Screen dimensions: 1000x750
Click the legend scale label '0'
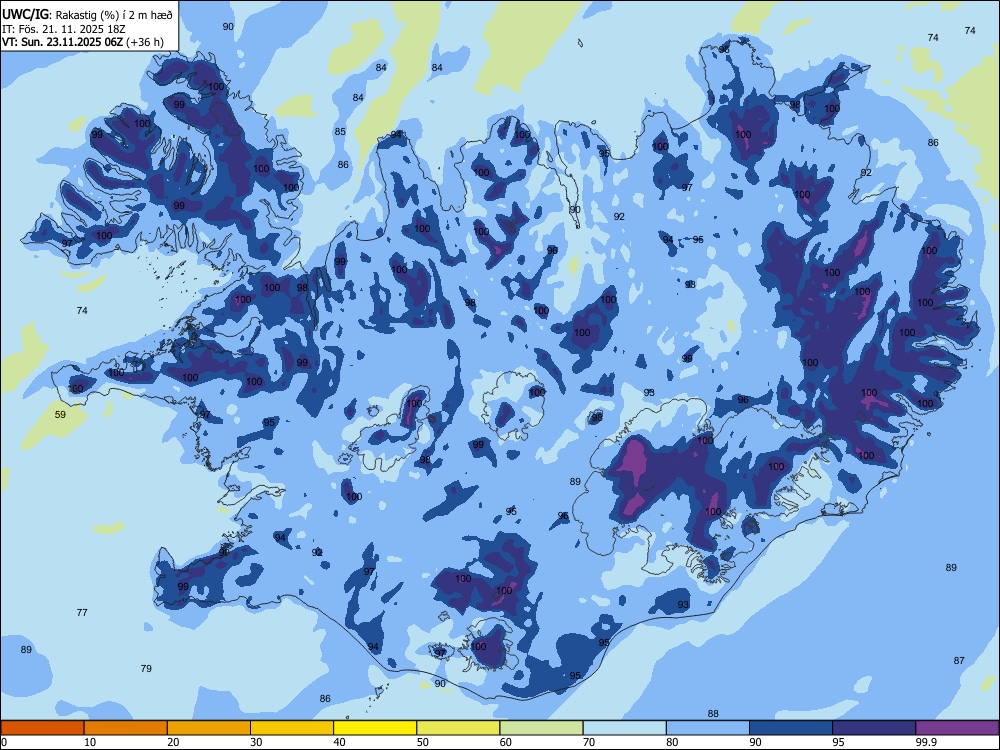coord(4,742)
